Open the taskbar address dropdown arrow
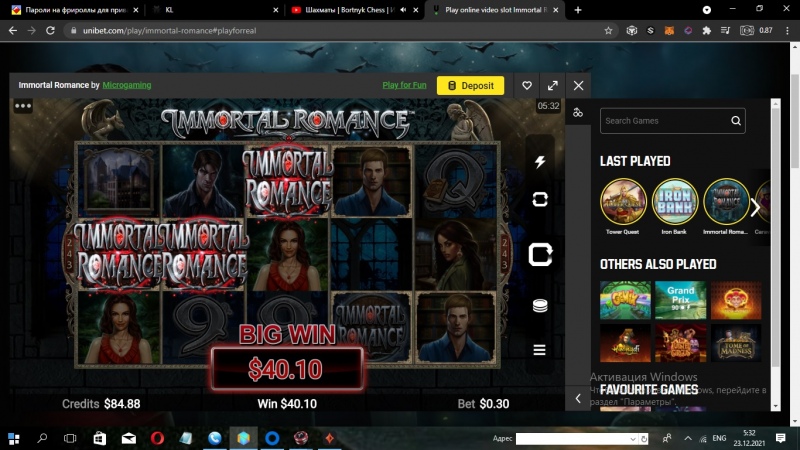 pos(633,439)
